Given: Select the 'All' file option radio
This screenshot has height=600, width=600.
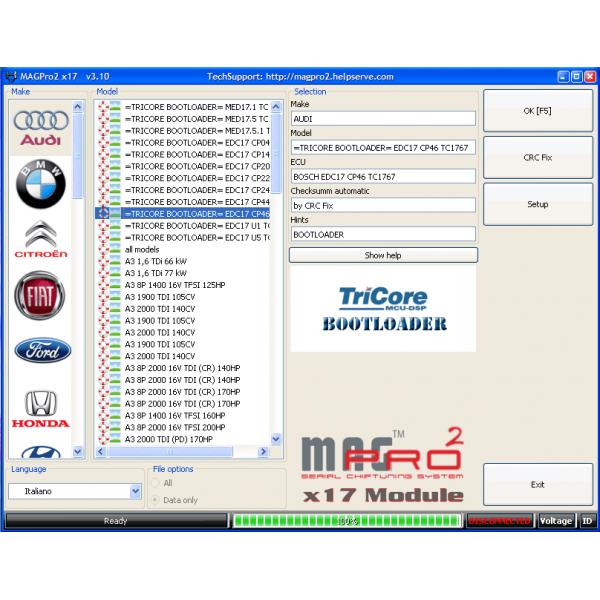Looking at the screenshot, I should [155, 483].
